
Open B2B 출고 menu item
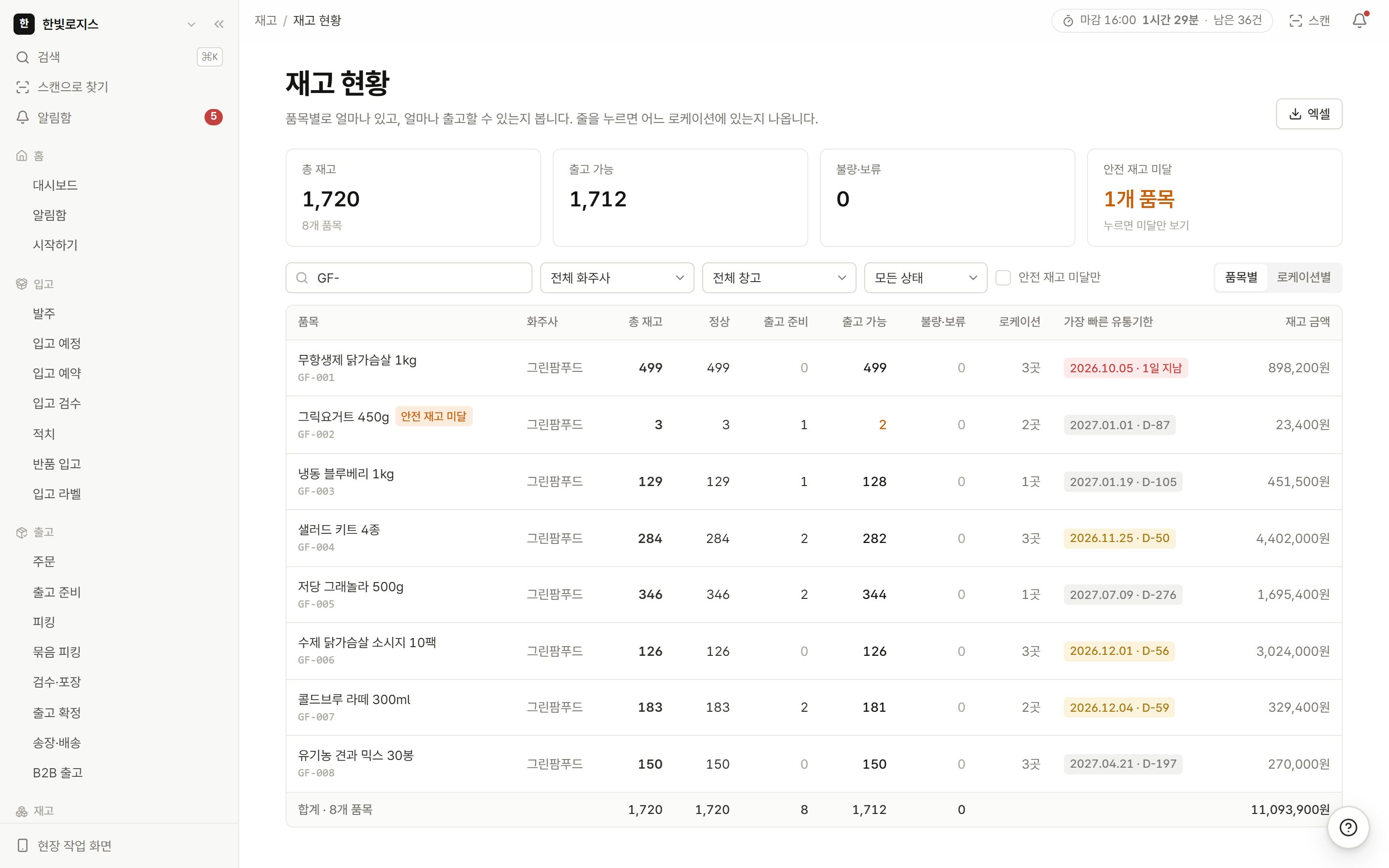57,773
